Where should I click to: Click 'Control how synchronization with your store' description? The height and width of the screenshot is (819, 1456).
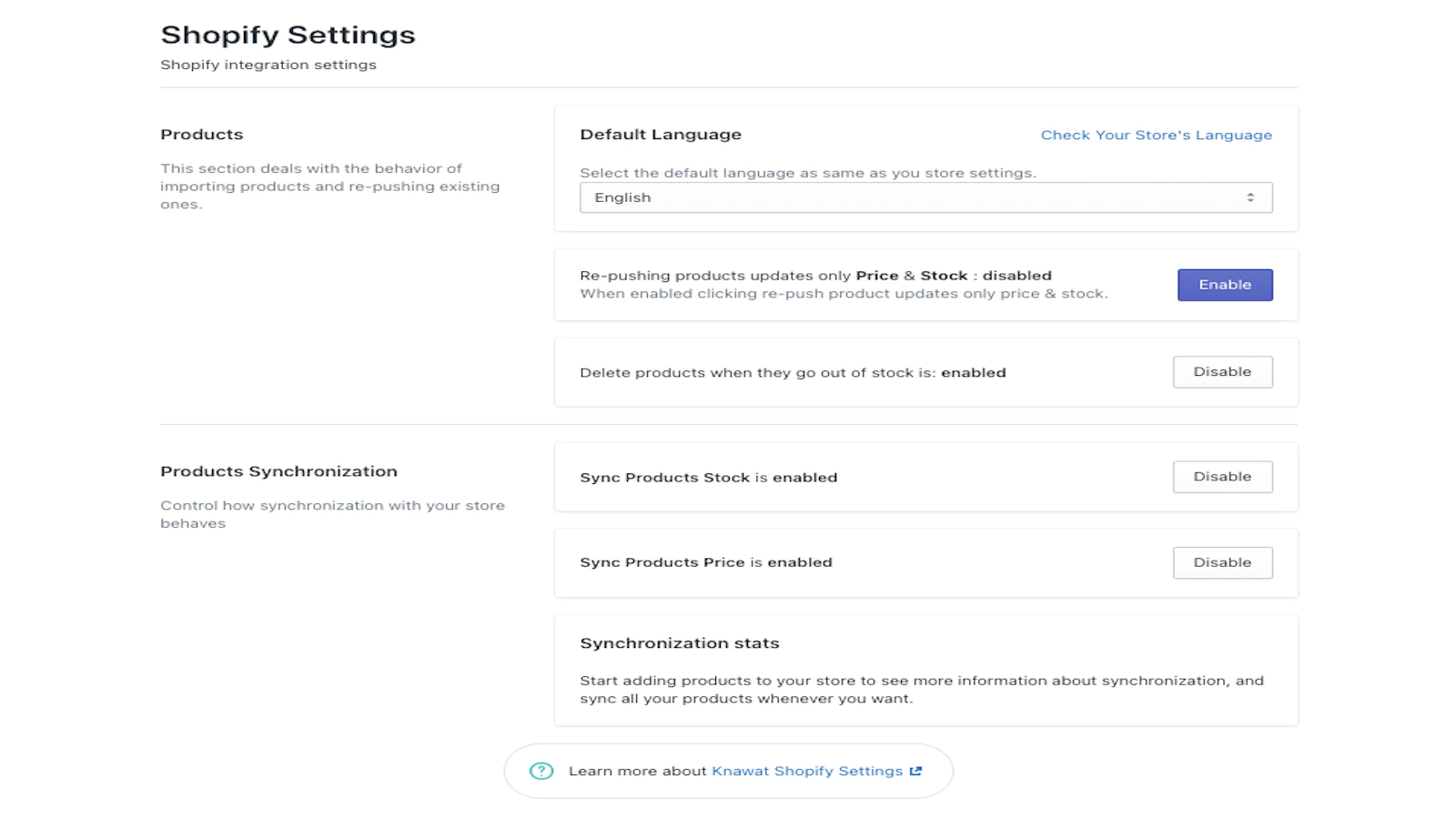332,514
